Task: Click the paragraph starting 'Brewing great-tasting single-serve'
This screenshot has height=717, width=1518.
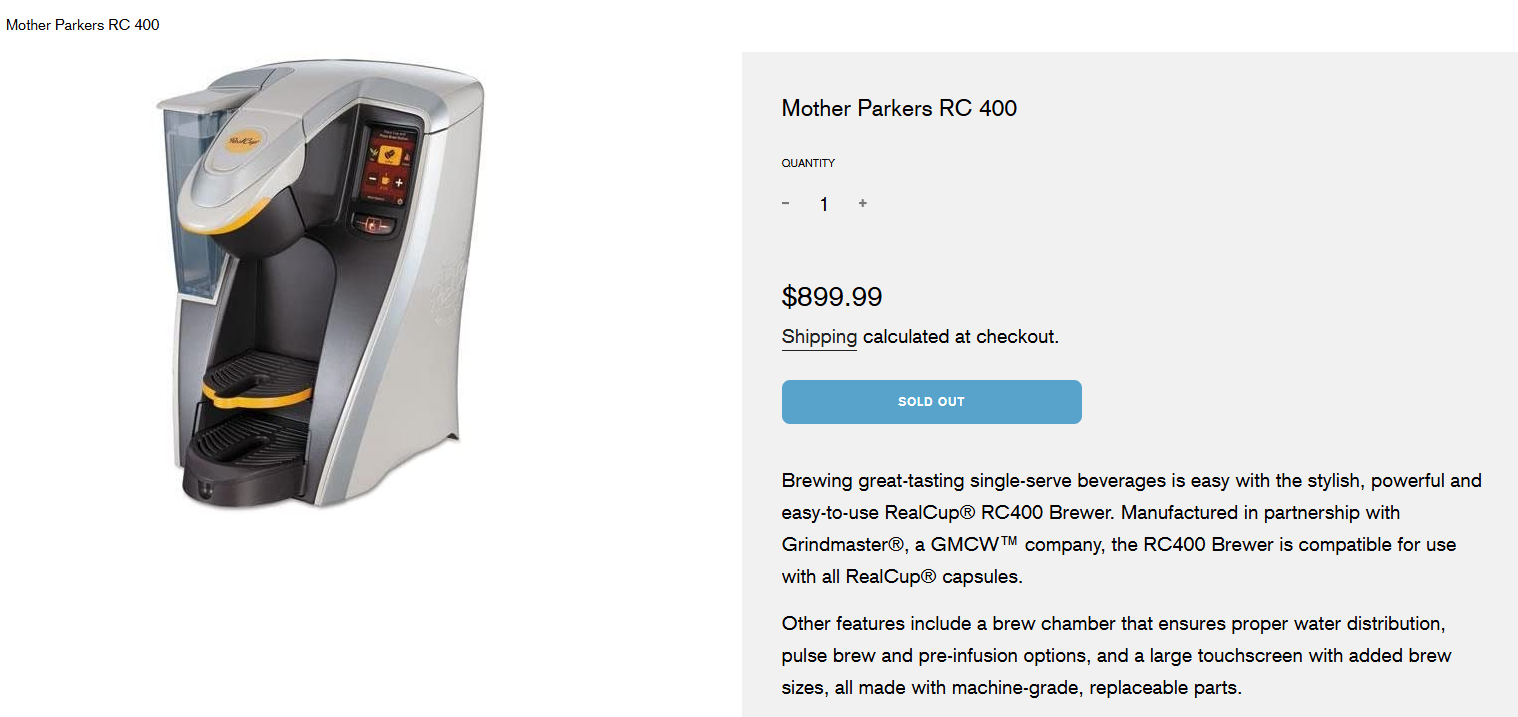Action: pyautogui.click(x=1130, y=528)
